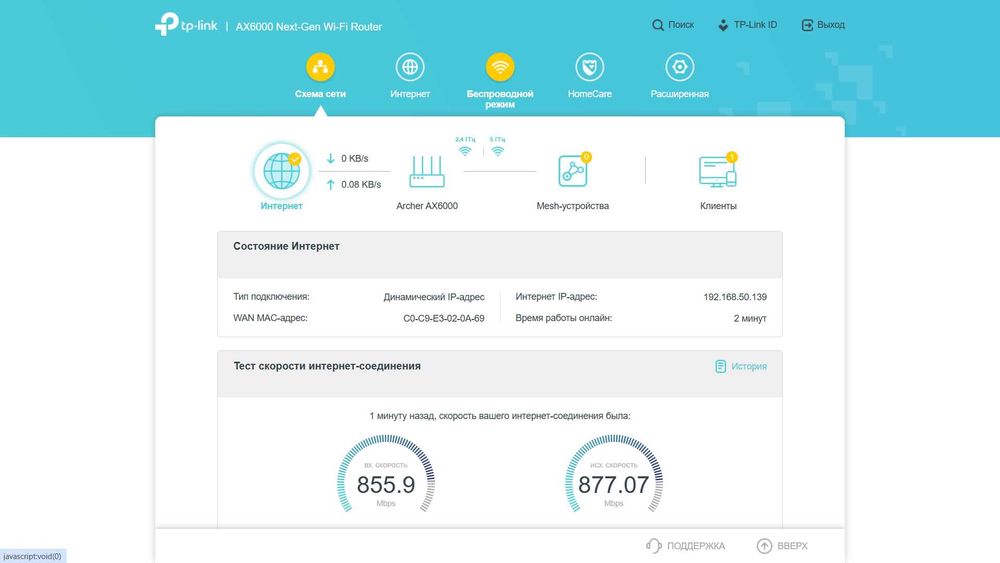The image size is (1000, 563).
Task: Click the Archer AX6000 label
Action: [x=427, y=206]
